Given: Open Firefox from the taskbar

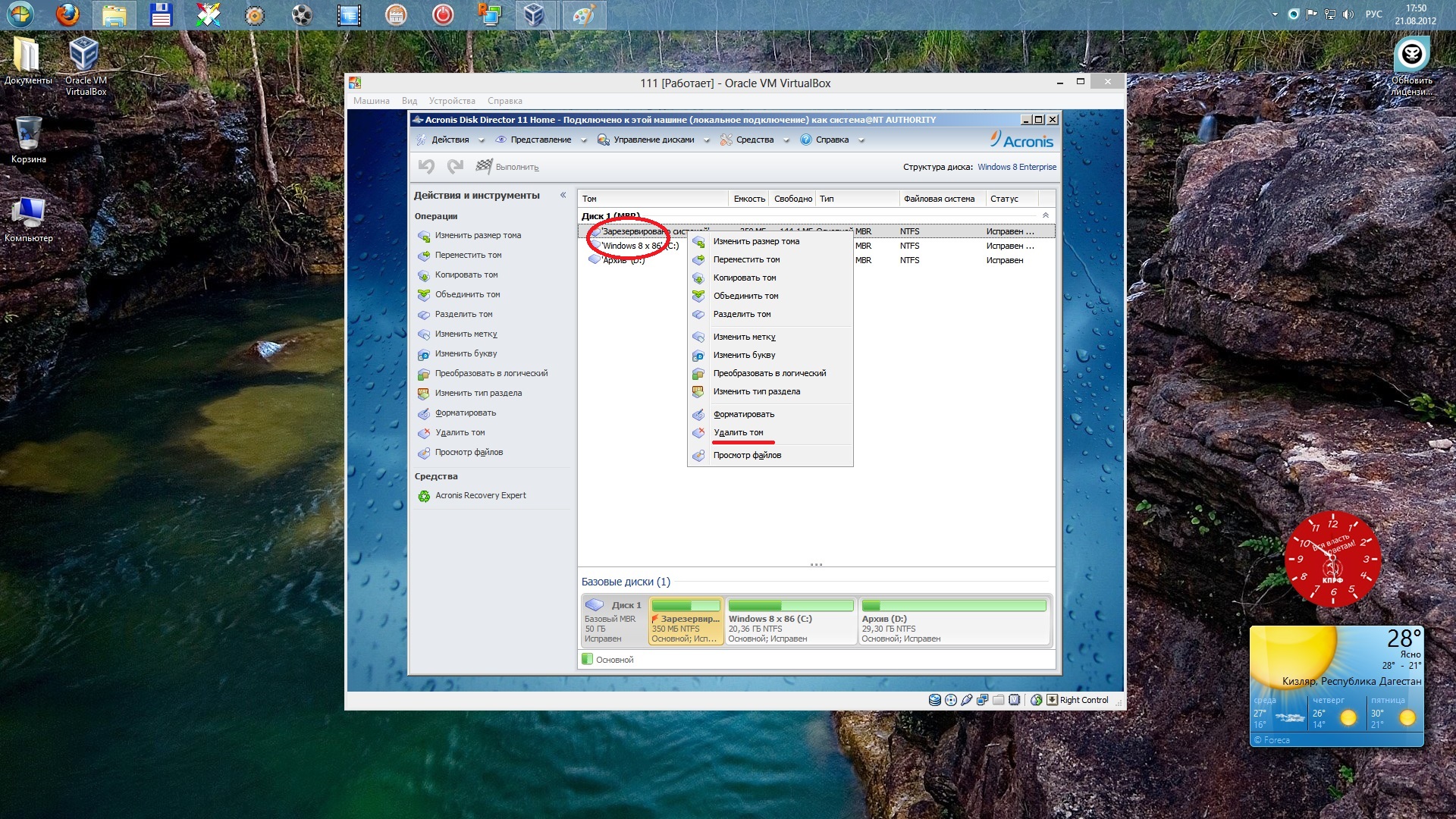Looking at the screenshot, I should (67, 14).
